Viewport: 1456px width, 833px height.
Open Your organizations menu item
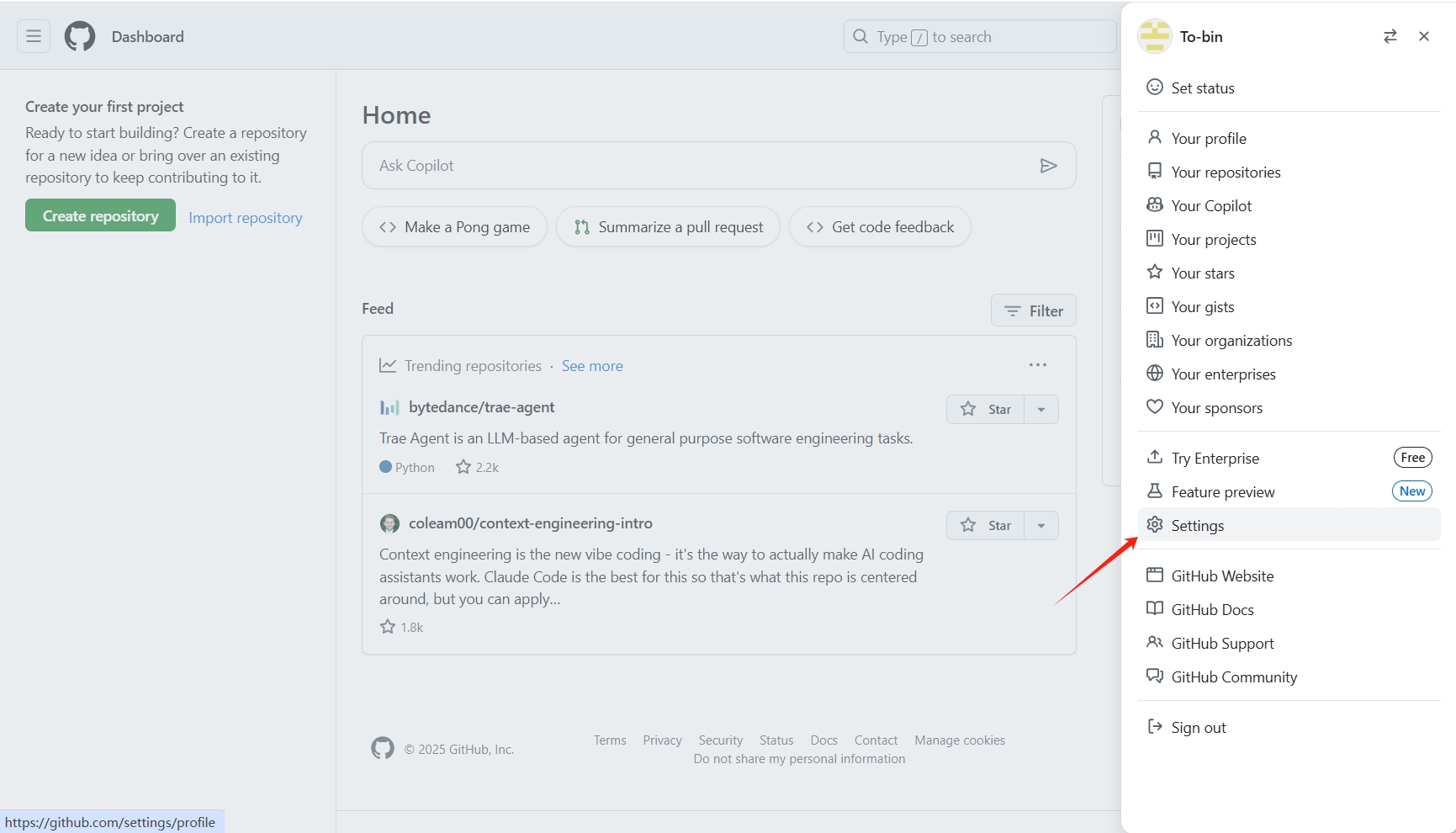pos(1289,340)
